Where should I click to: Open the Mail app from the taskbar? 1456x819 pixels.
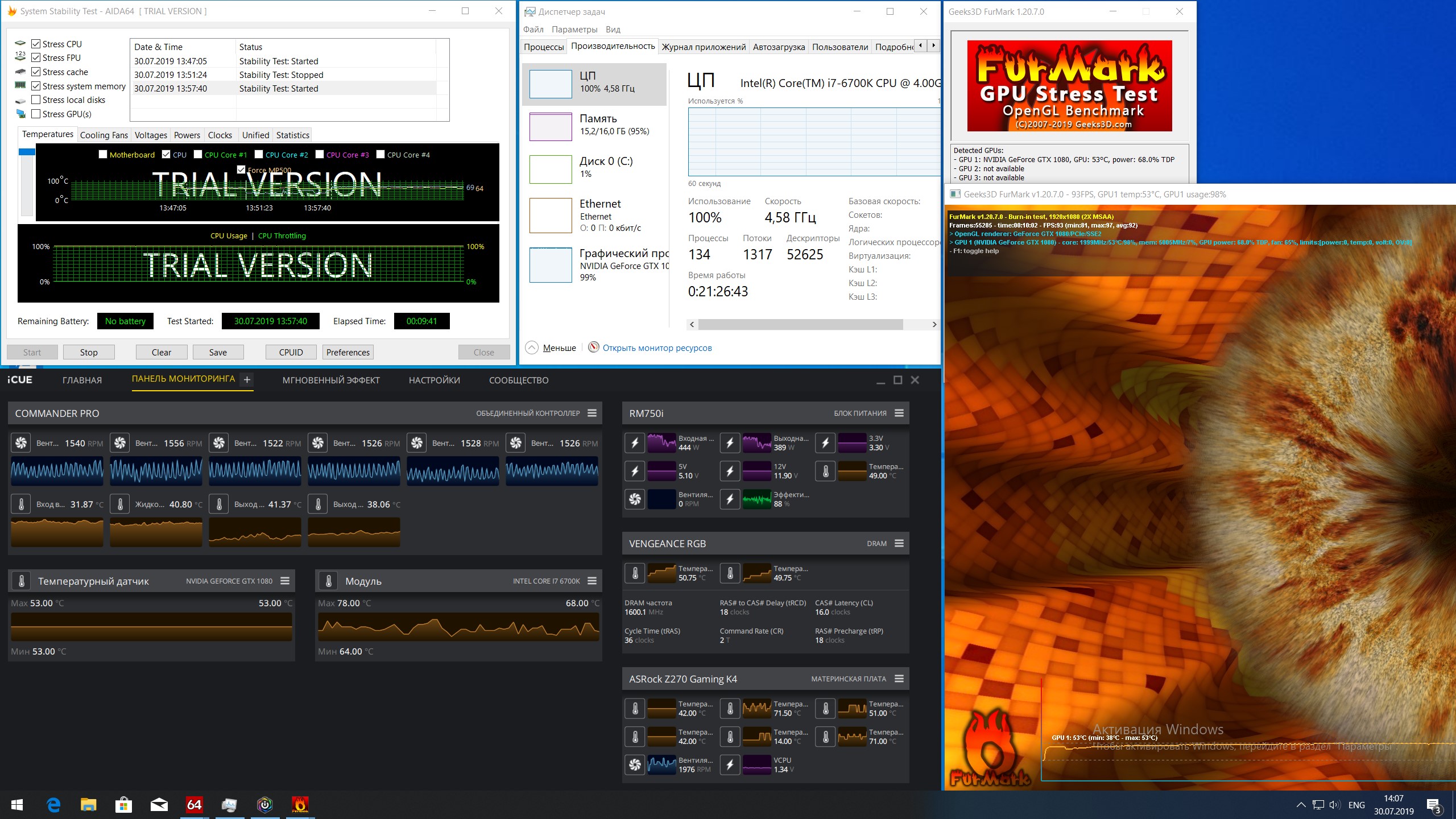click(x=159, y=805)
